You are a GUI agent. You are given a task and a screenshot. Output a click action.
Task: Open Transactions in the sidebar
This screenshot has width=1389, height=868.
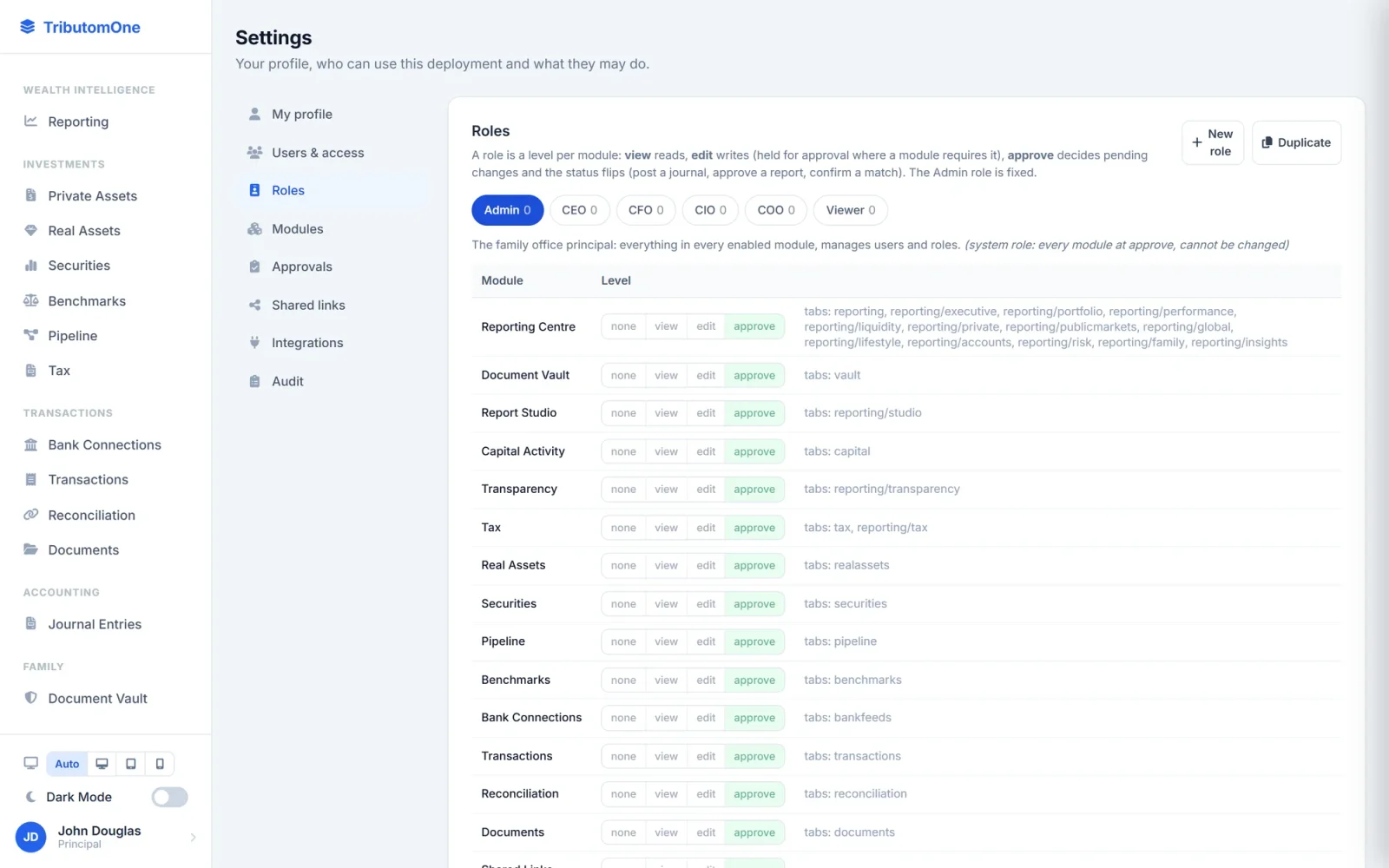click(106, 479)
